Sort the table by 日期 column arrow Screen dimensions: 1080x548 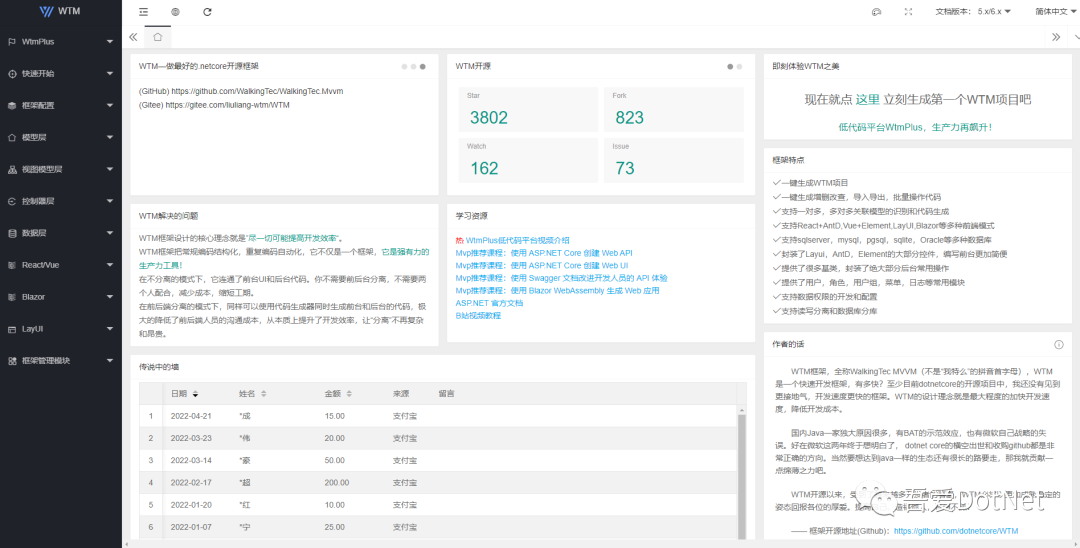point(195,394)
